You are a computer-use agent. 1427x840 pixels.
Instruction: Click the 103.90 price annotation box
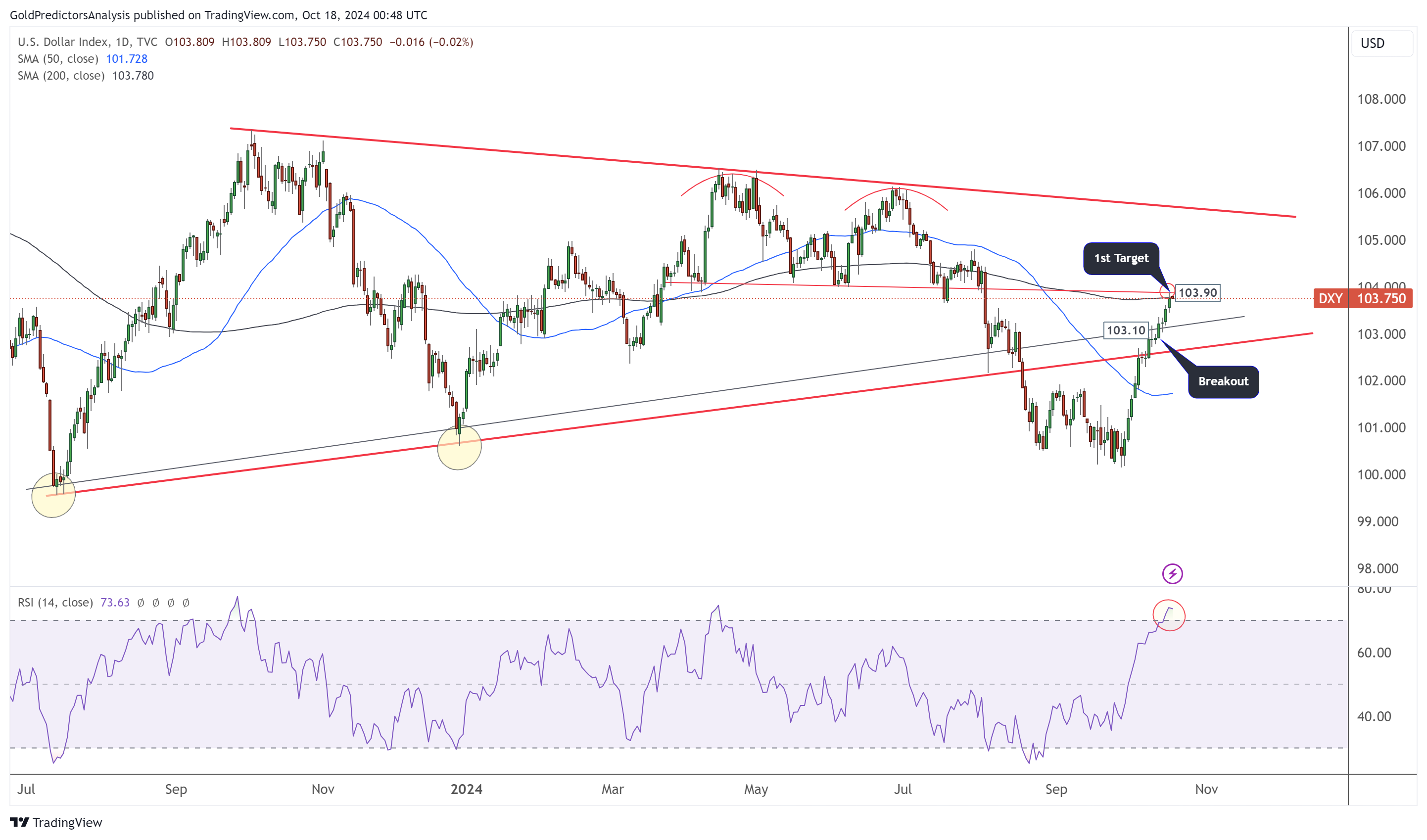point(1197,293)
